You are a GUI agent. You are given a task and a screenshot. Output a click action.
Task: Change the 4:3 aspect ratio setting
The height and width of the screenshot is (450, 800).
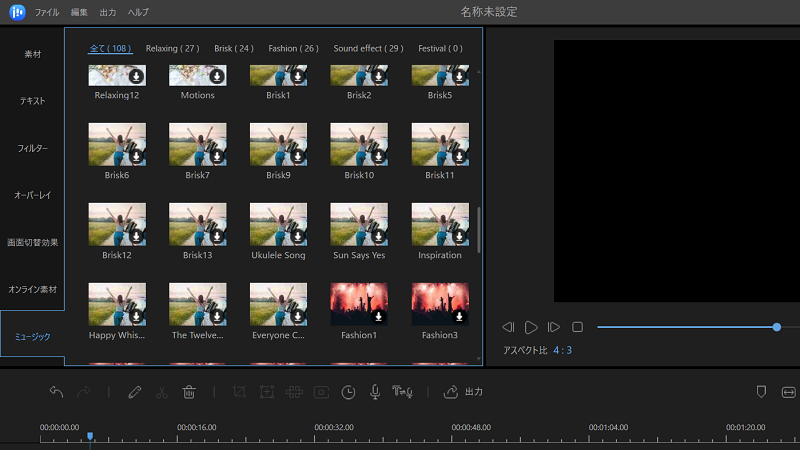(x=562, y=351)
